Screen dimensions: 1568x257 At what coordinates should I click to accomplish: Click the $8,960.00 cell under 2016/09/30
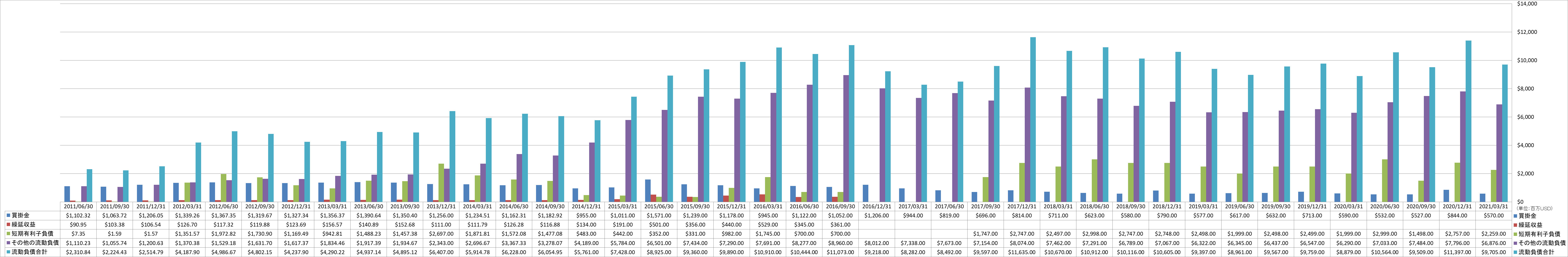pos(841,243)
